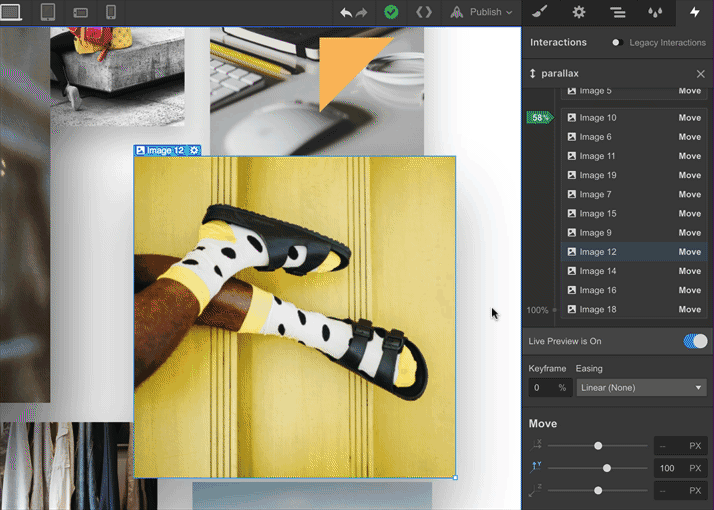
Task: Close the parallax interaction panel
Action: pos(700,74)
